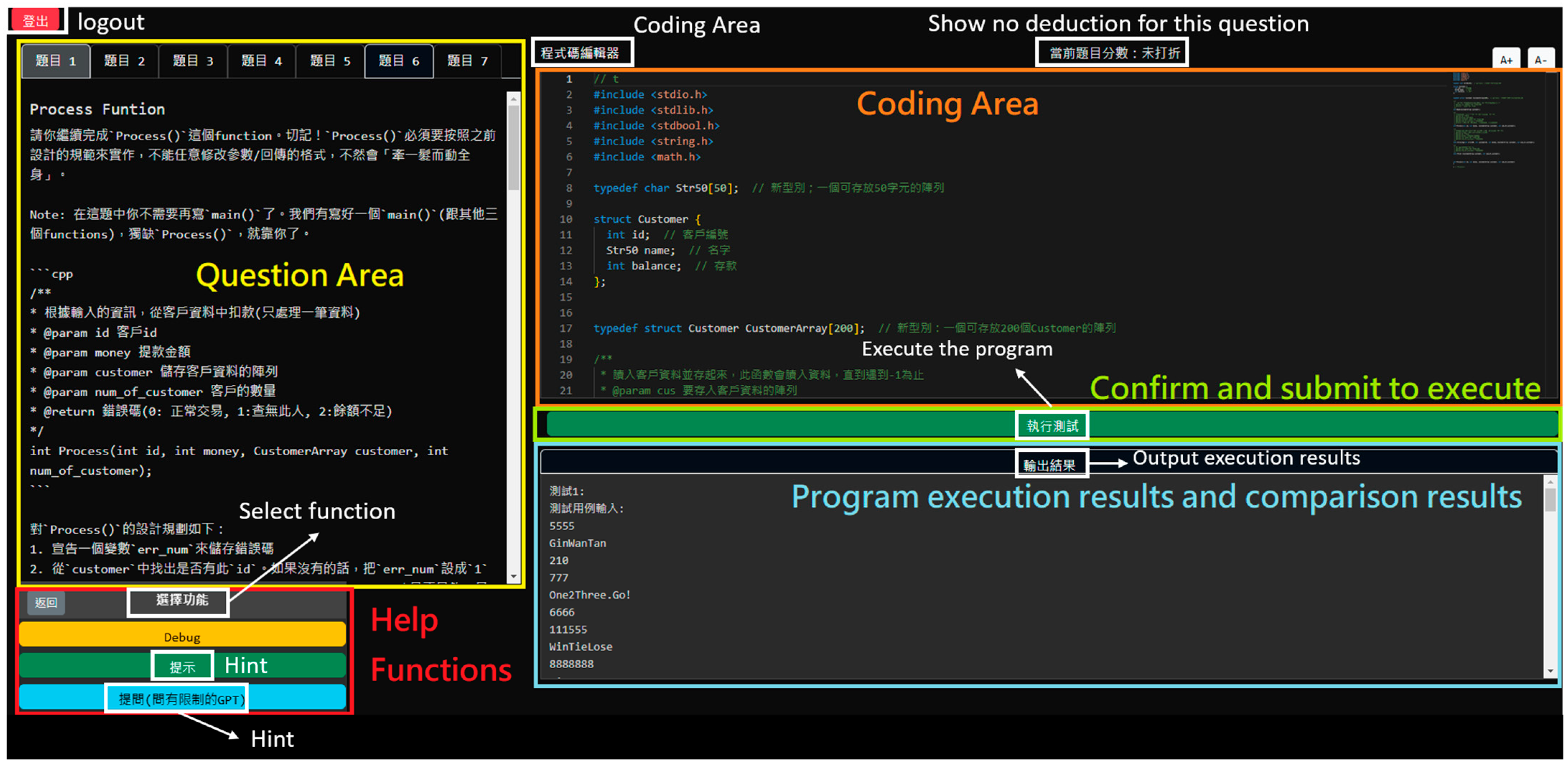
Task: Click the int balance; code line
Action: (671, 266)
